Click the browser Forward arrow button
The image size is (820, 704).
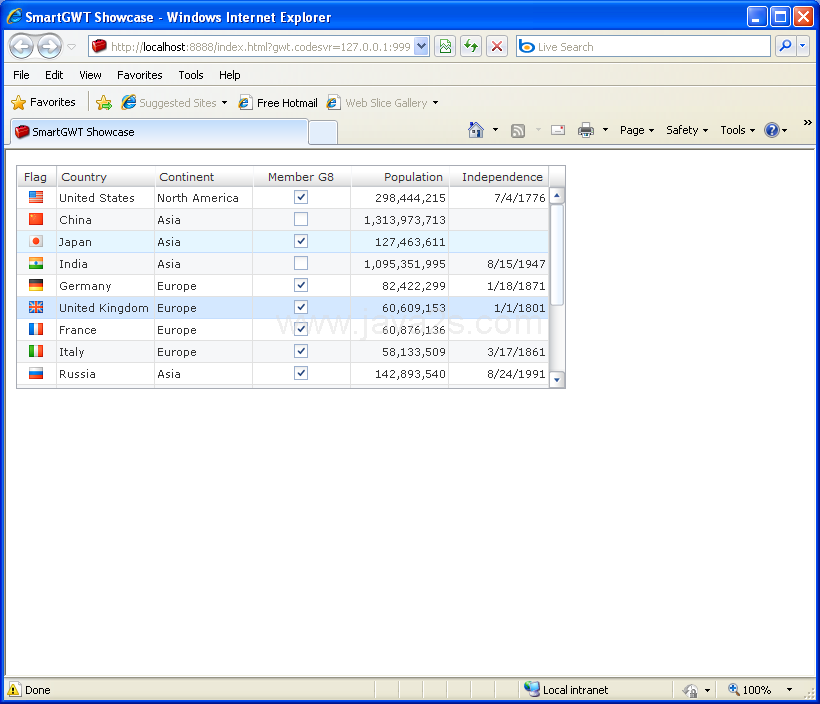pyautogui.click(x=50, y=47)
